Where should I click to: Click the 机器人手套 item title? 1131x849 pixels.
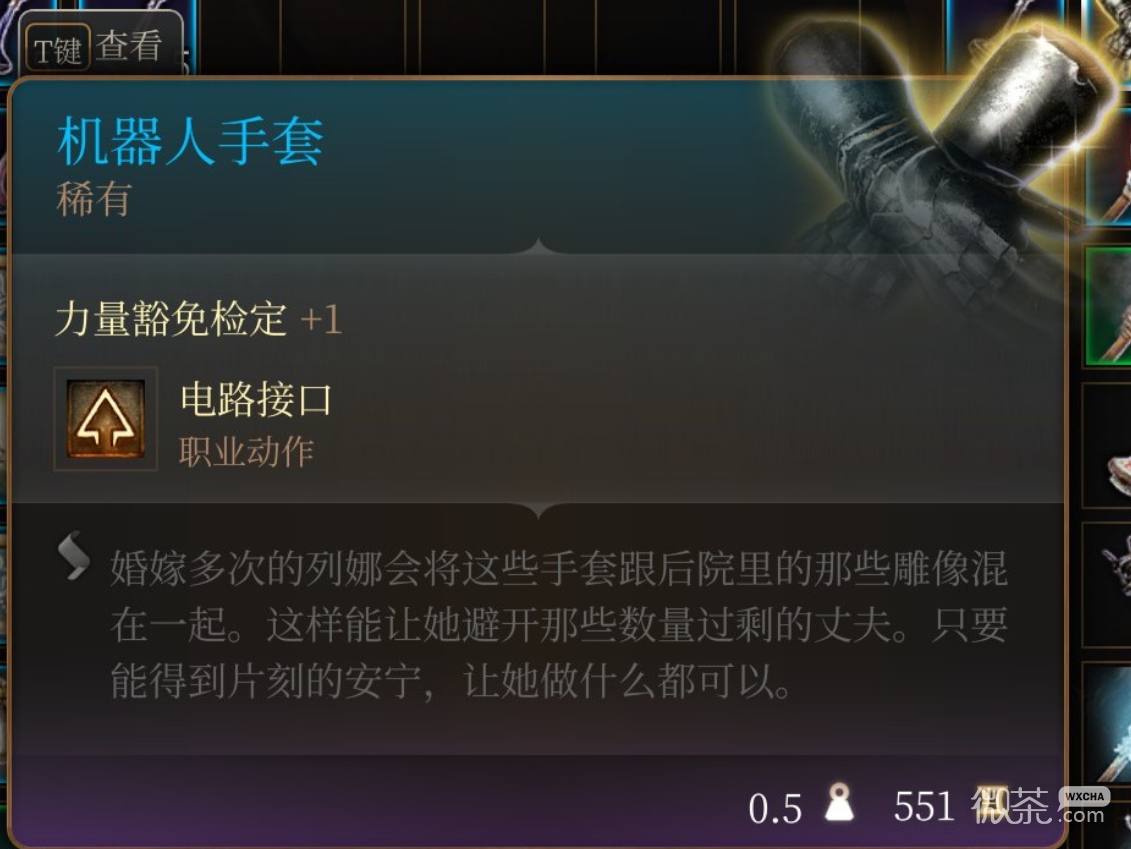(x=190, y=141)
